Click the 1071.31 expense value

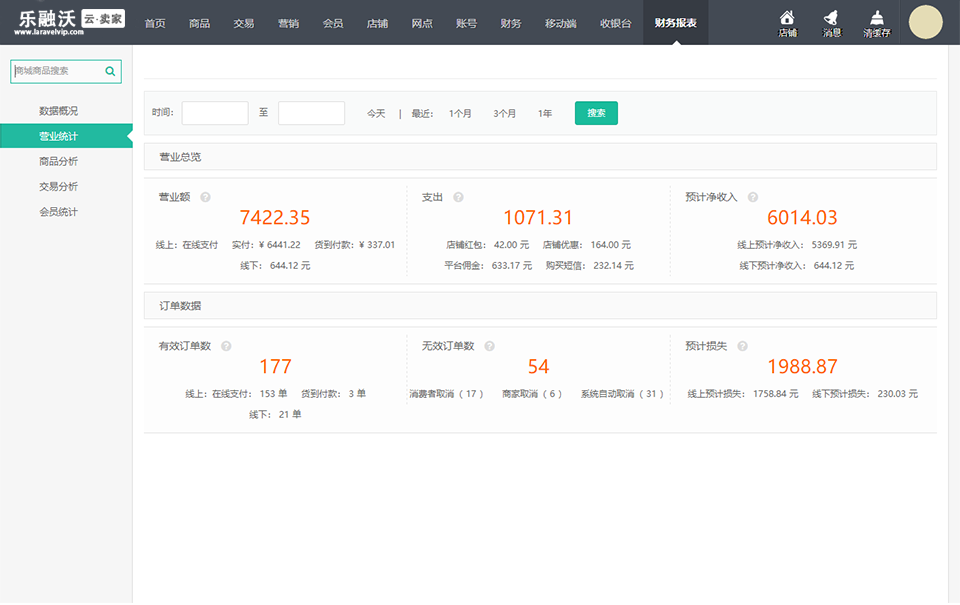click(x=538, y=217)
